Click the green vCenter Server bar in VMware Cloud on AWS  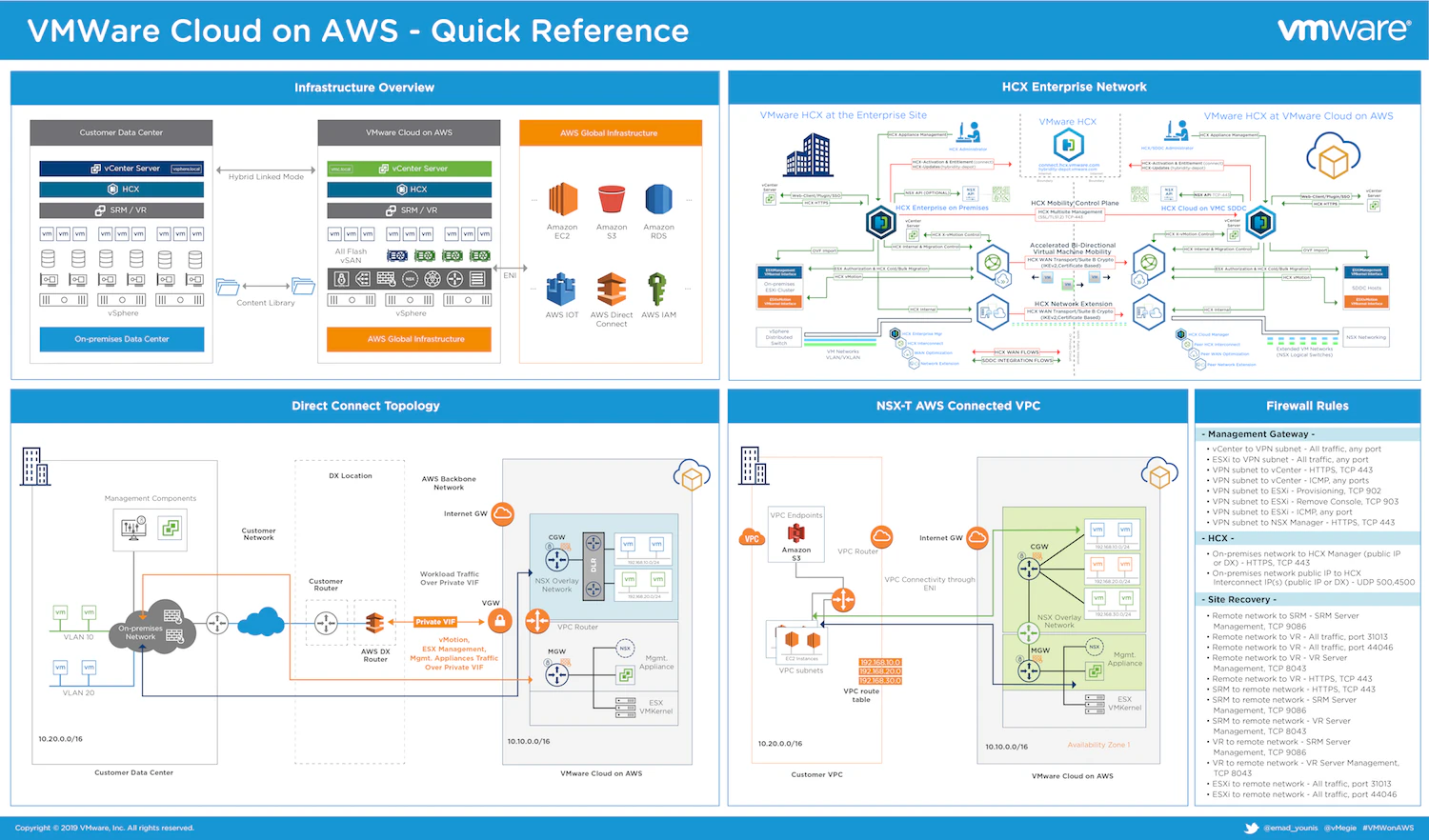click(x=409, y=169)
